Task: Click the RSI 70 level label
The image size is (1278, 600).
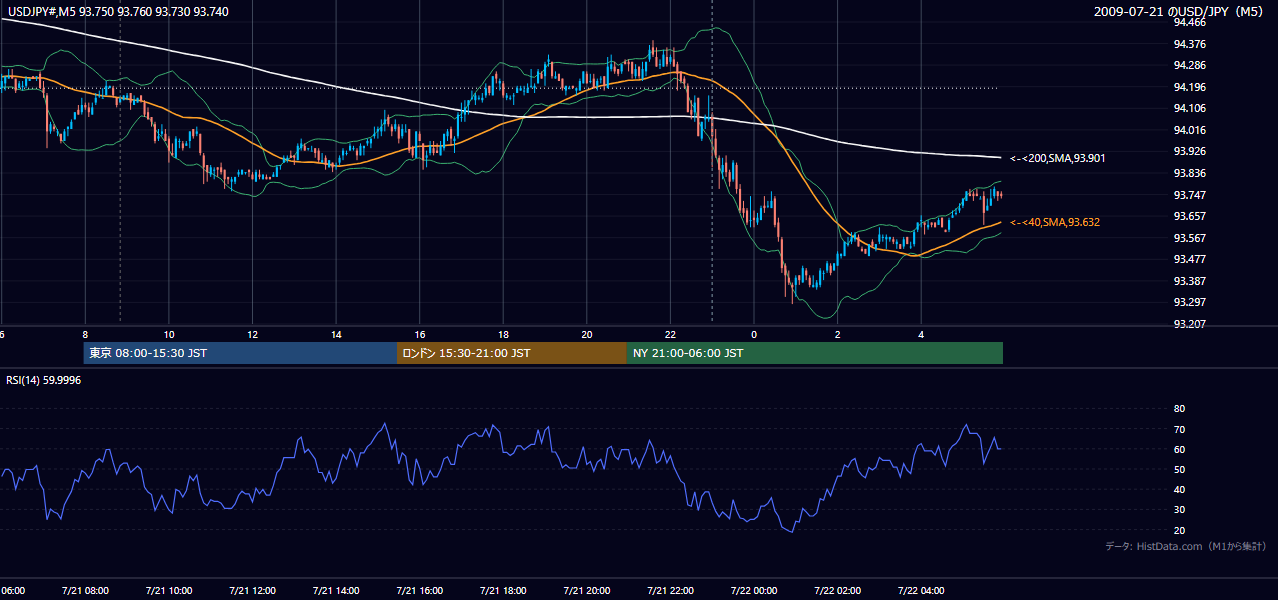Action: tap(1179, 429)
